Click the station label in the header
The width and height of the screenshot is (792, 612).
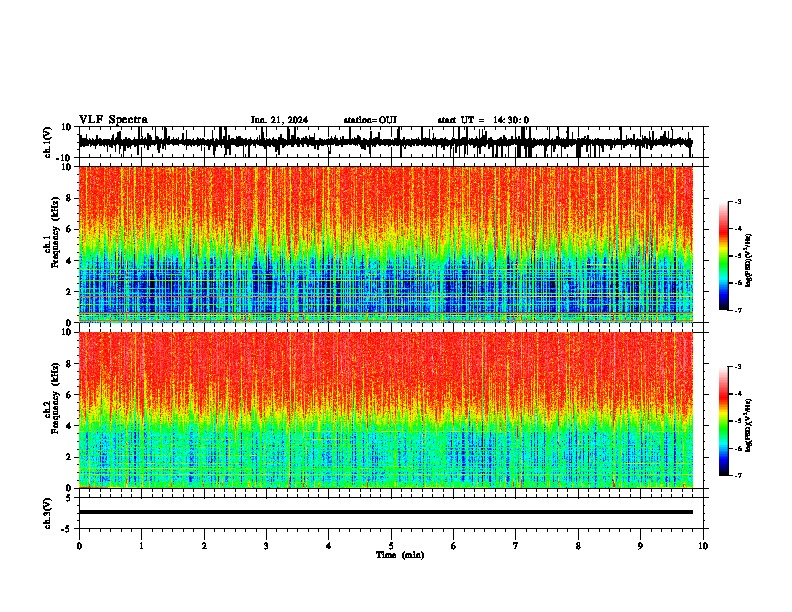(x=370, y=120)
